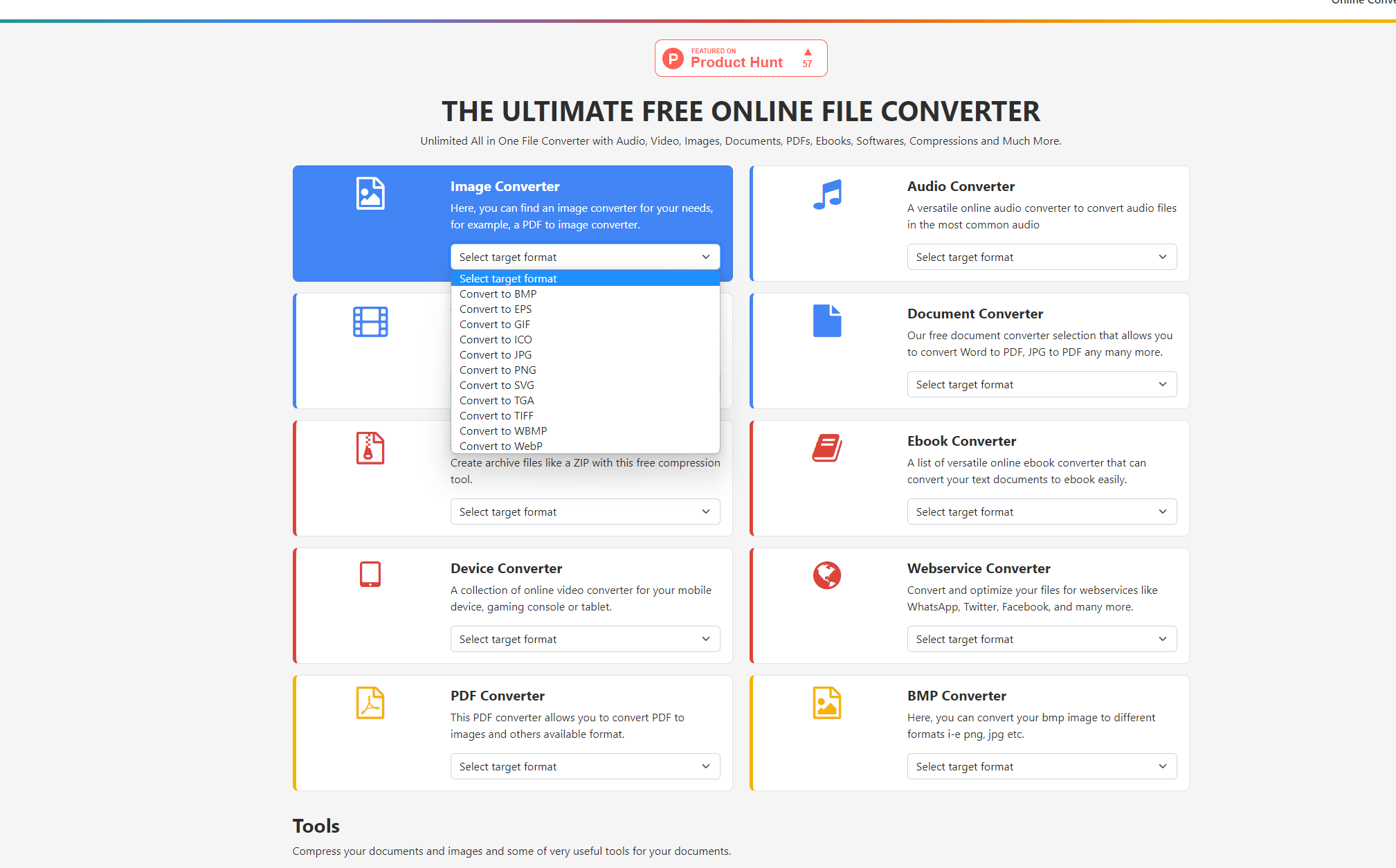Click the Image Converter picture icon
1396x868 pixels.
[x=370, y=194]
